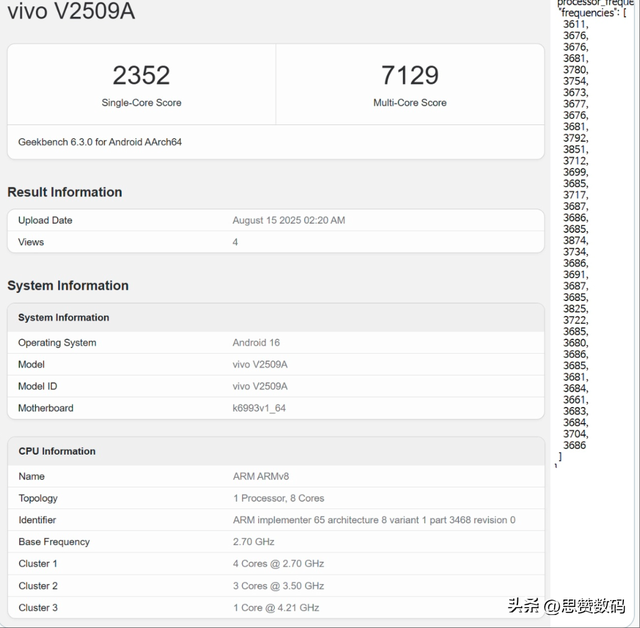Select the 1 Processor, 8 Cores value
Image resolution: width=640 pixels, height=628 pixels.
click(x=279, y=498)
